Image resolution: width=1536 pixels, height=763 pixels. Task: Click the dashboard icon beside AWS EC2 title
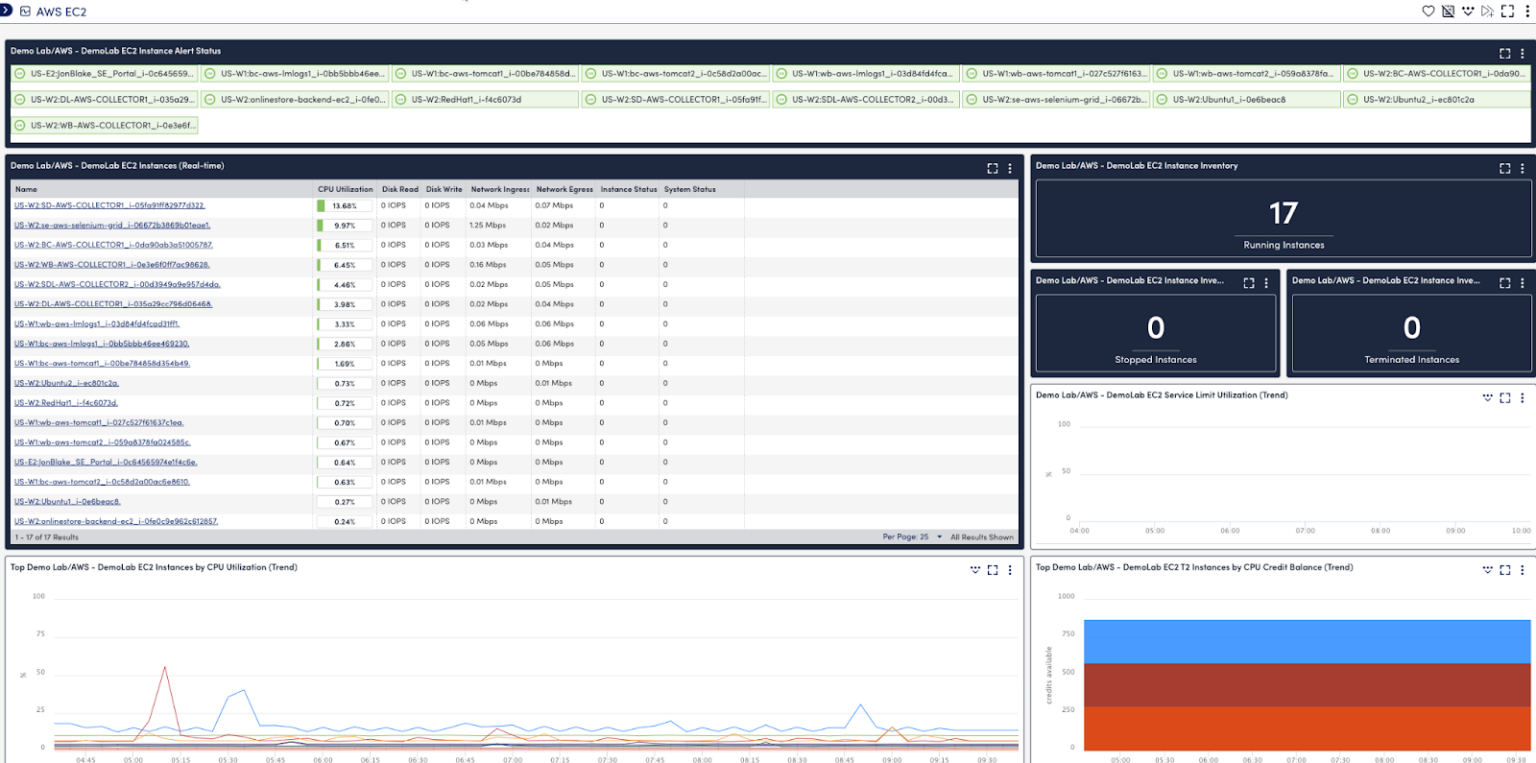[24, 11]
